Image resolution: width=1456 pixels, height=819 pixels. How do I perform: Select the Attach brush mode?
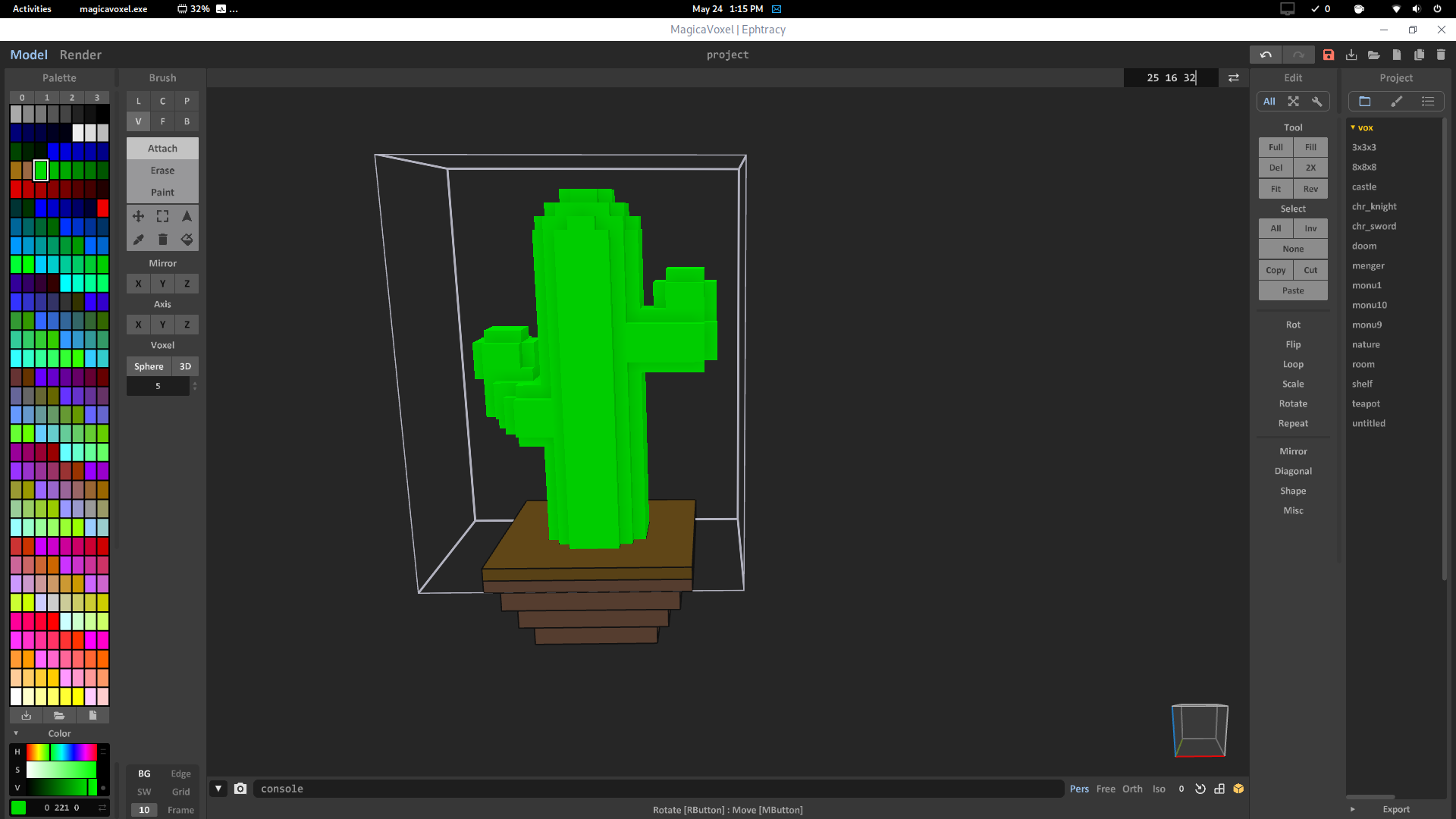pos(162,147)
